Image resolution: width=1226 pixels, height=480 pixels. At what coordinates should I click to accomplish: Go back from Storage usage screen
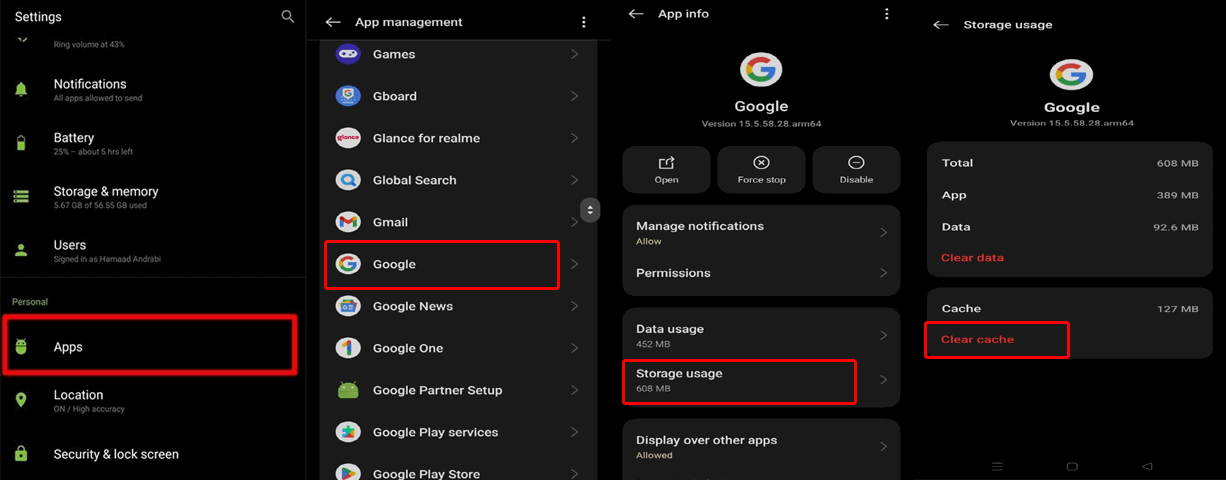click(x=940, y=24)
